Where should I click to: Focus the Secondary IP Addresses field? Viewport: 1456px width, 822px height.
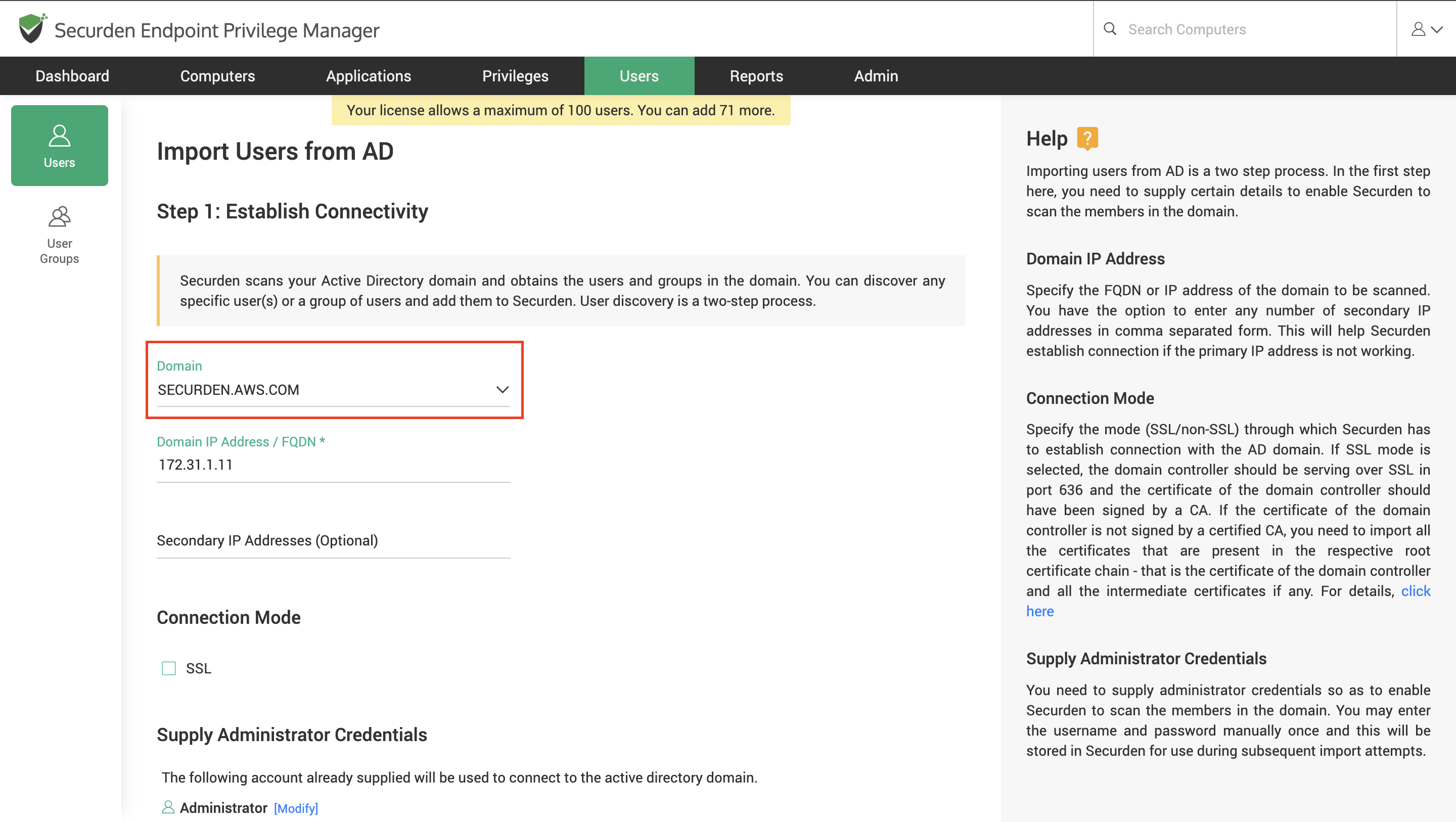333,540
